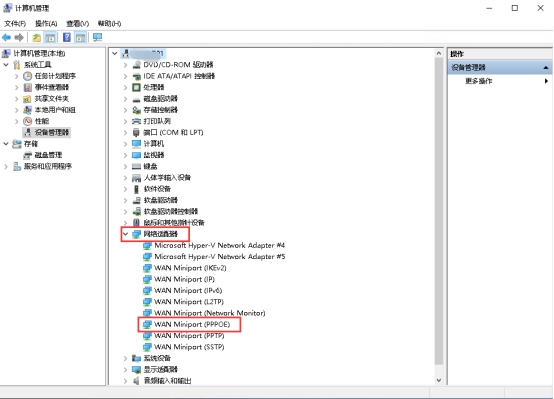Open the 帮助(H) menu
The width and height of the screenshot is (554, 399).
pyautogui.click(x=109, y=24)
